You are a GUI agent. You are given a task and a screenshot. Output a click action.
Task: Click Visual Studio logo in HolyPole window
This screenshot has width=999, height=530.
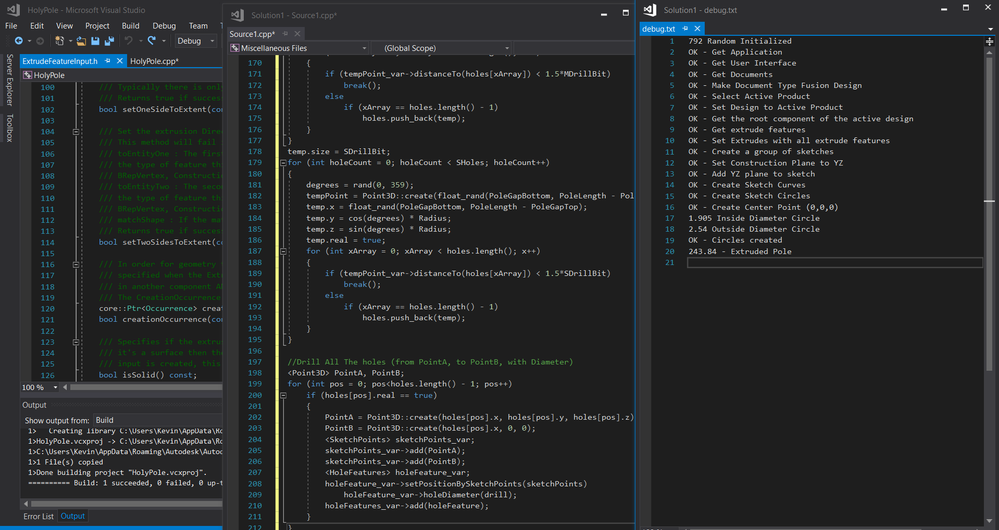(13, 10)
